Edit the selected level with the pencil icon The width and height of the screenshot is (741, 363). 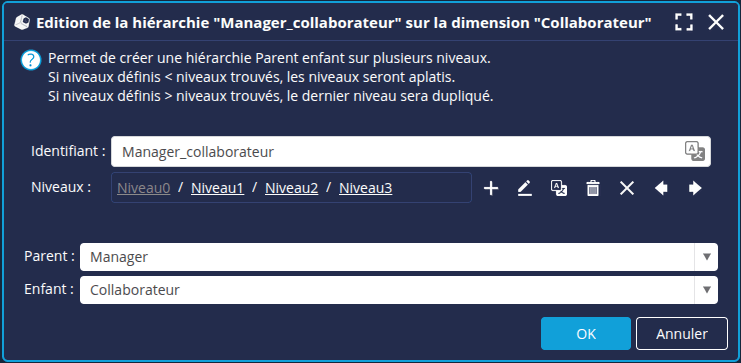(525, 189)
